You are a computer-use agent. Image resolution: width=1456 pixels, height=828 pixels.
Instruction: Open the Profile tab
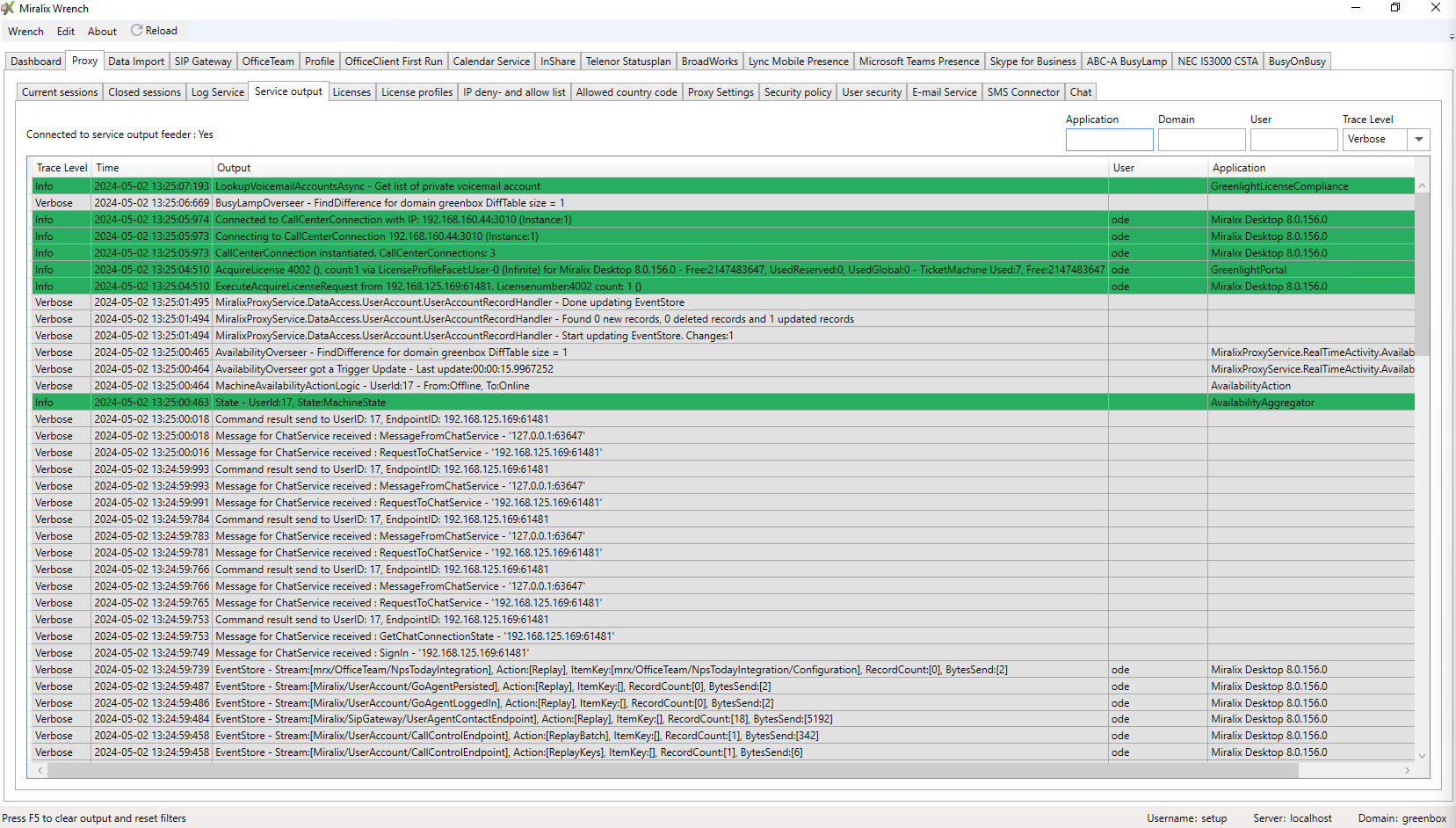tap(320, 62)
